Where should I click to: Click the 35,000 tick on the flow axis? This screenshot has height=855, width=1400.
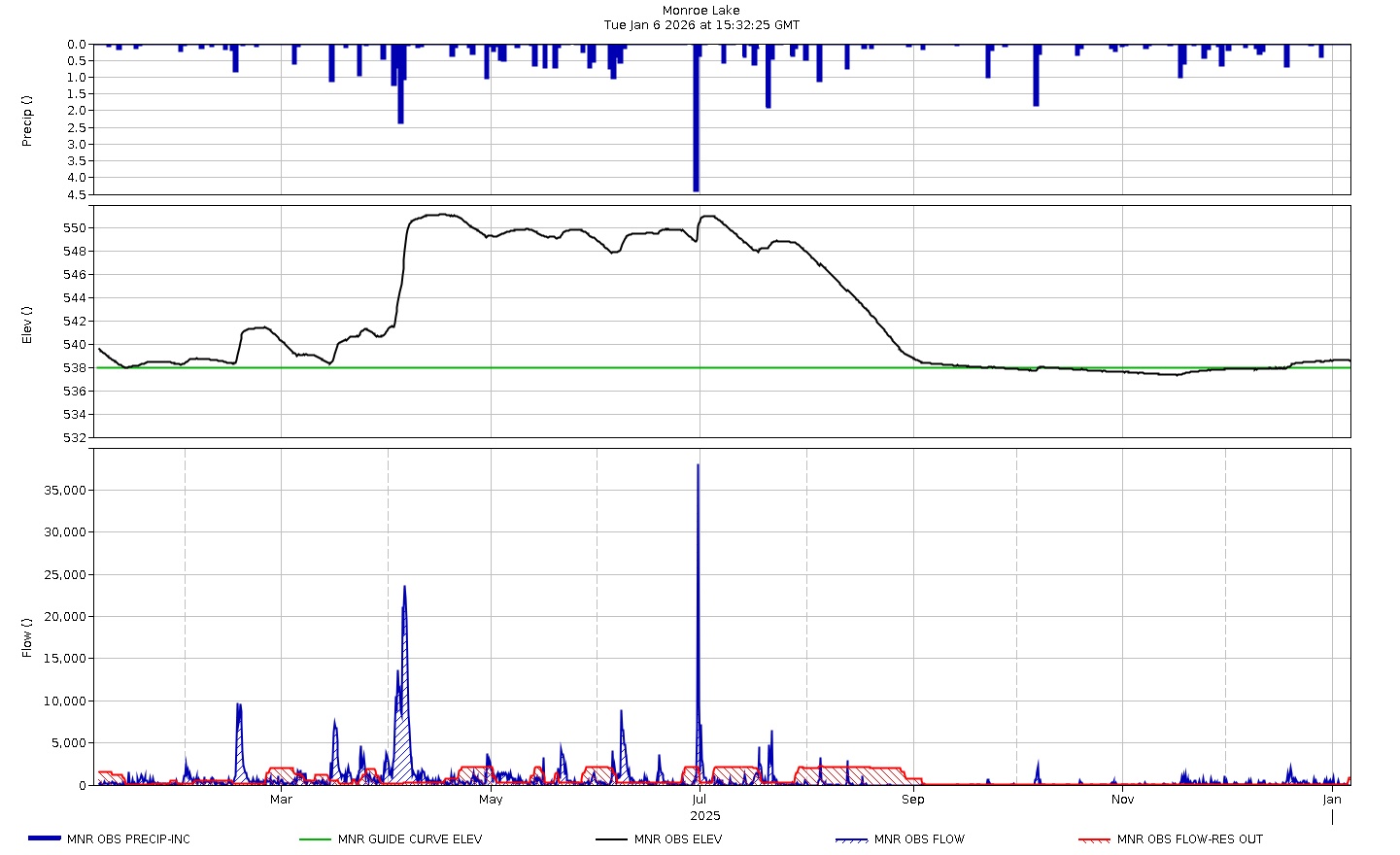65,491
